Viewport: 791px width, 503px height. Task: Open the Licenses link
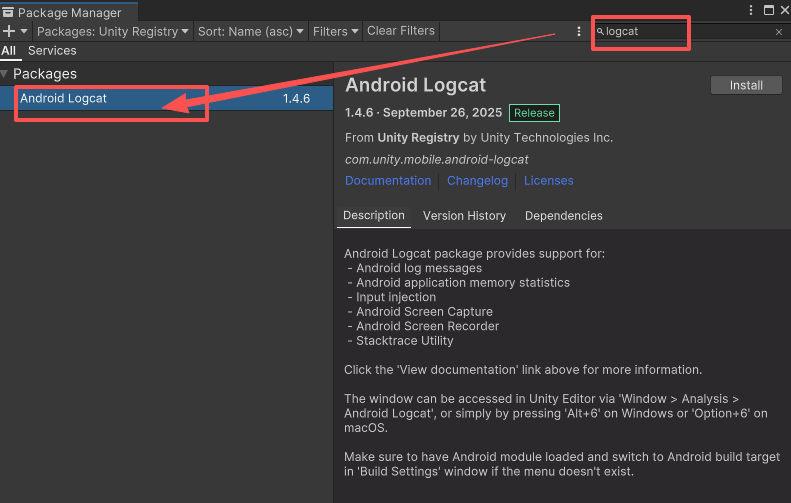[x=548, y=181]
